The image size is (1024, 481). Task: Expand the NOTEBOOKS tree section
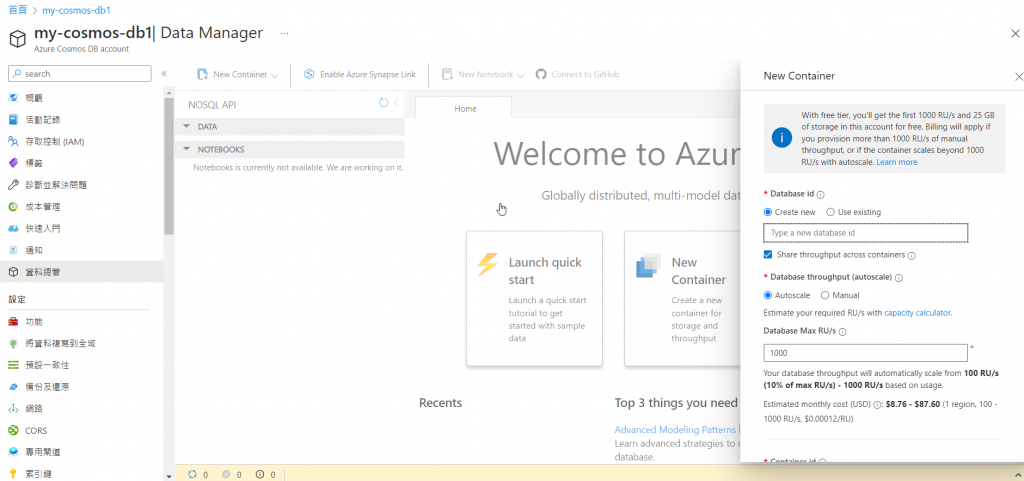click(187, 149)
